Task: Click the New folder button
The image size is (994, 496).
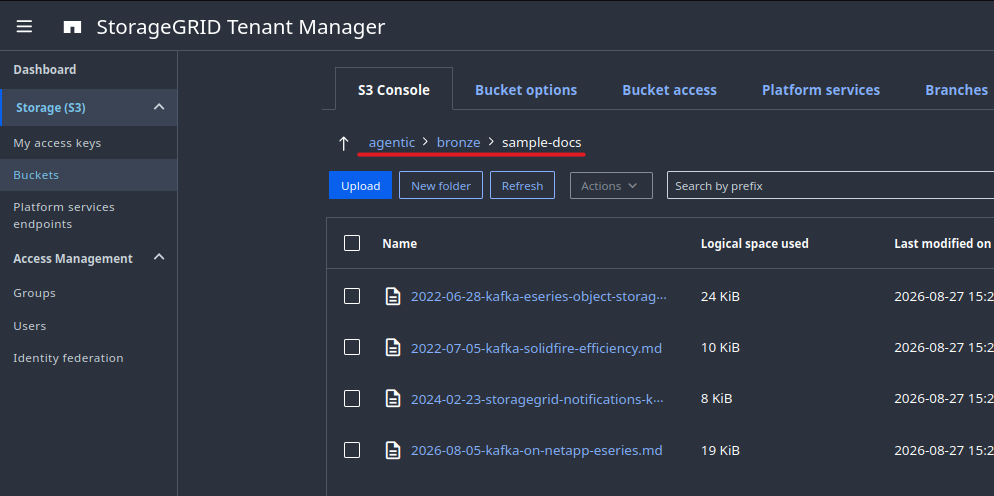Action: tap(441, 185)
